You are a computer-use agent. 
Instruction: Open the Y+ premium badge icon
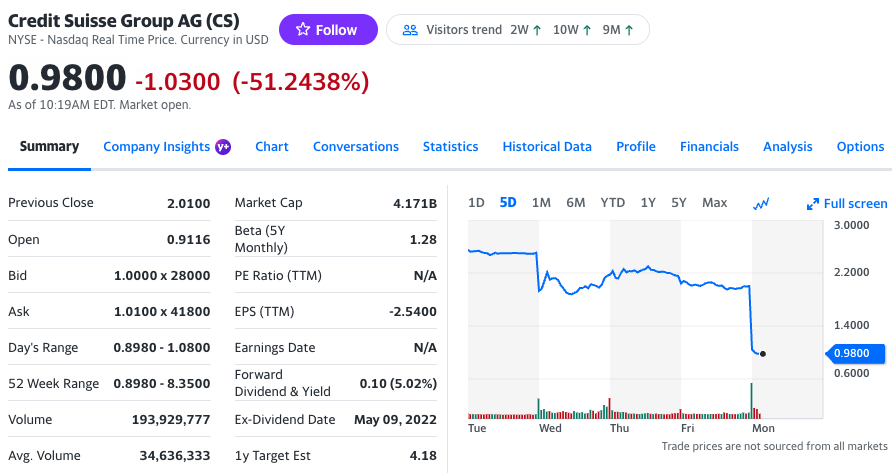[x=223, y=147]
